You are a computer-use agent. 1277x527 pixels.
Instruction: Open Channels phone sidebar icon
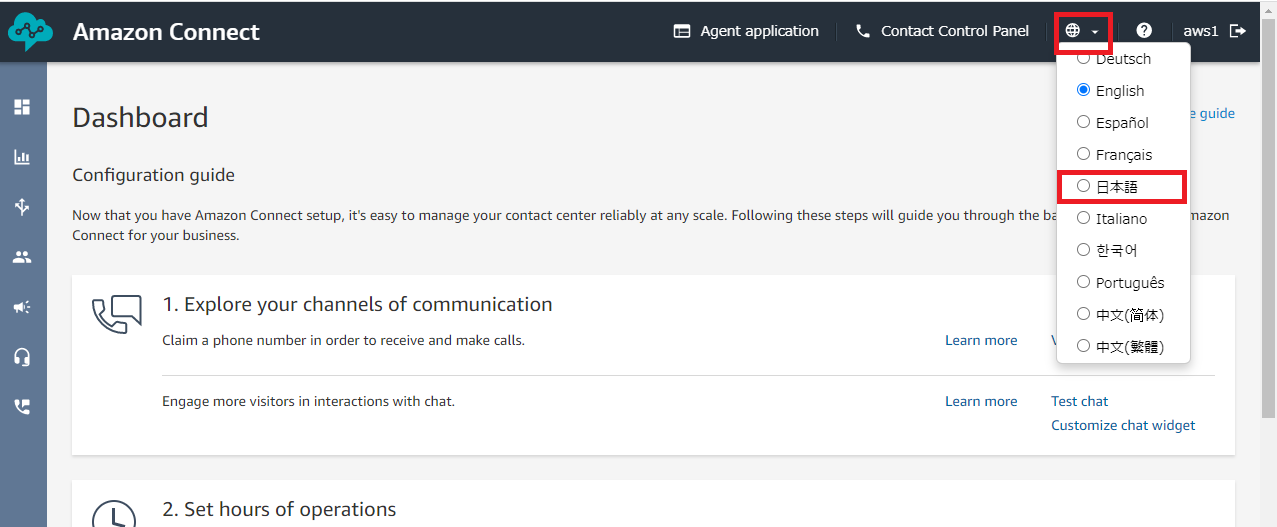click(x=22, y=406)
